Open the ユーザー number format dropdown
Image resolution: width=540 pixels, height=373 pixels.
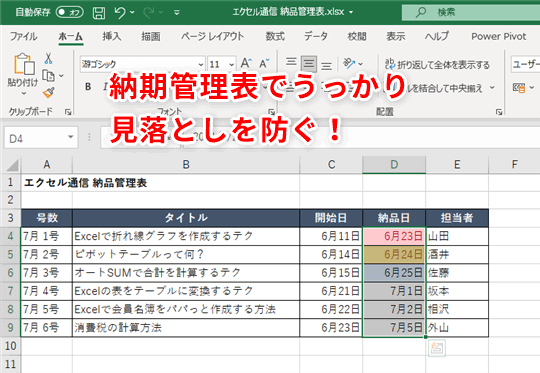coord(526,64)
